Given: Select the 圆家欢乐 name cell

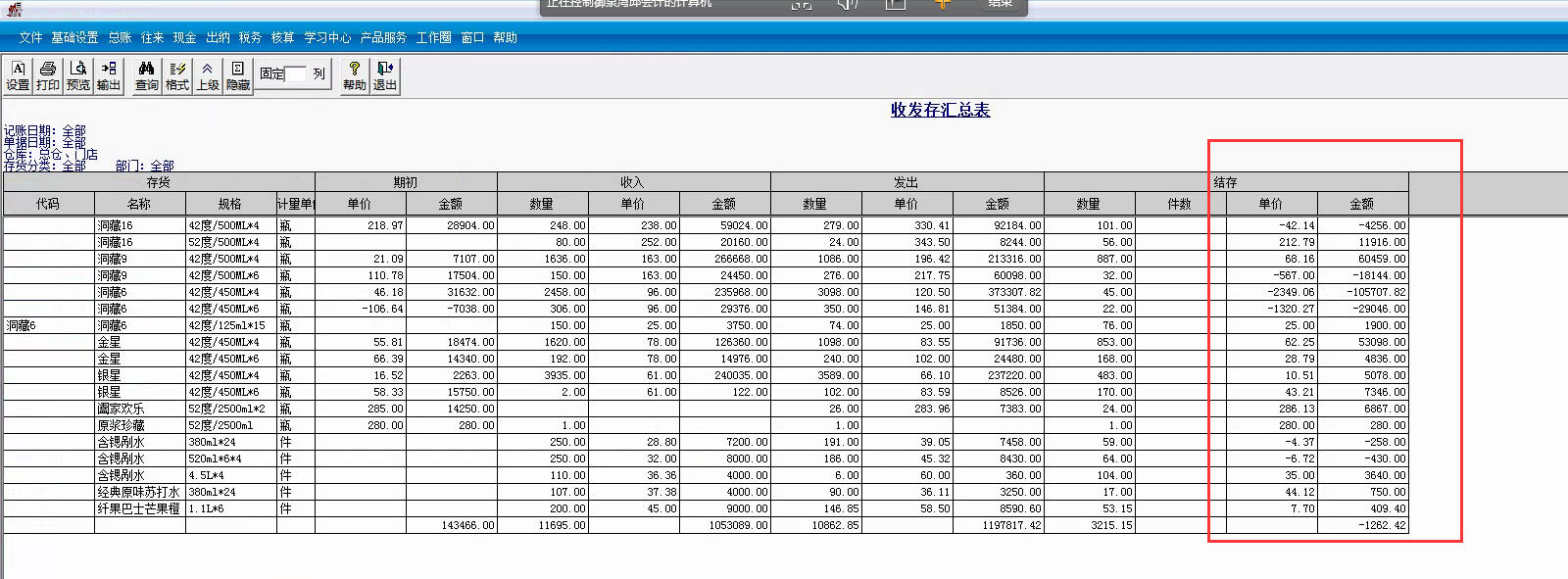Looking at the screenshot, I should (139, 409).
